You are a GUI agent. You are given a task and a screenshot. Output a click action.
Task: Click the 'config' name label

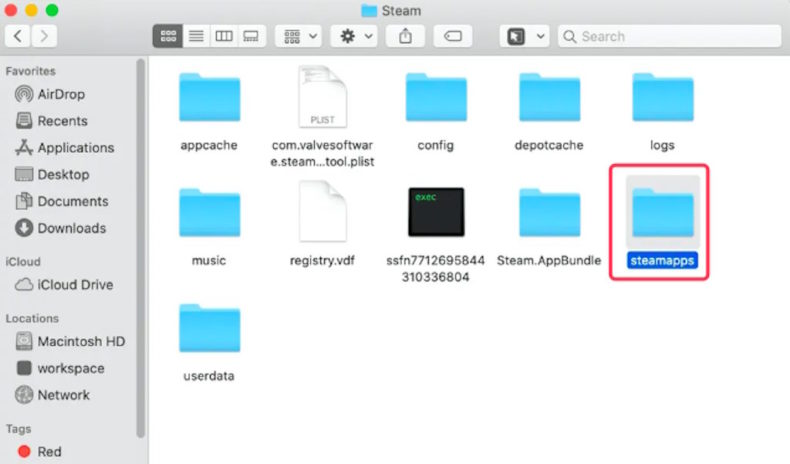(436, 145)
